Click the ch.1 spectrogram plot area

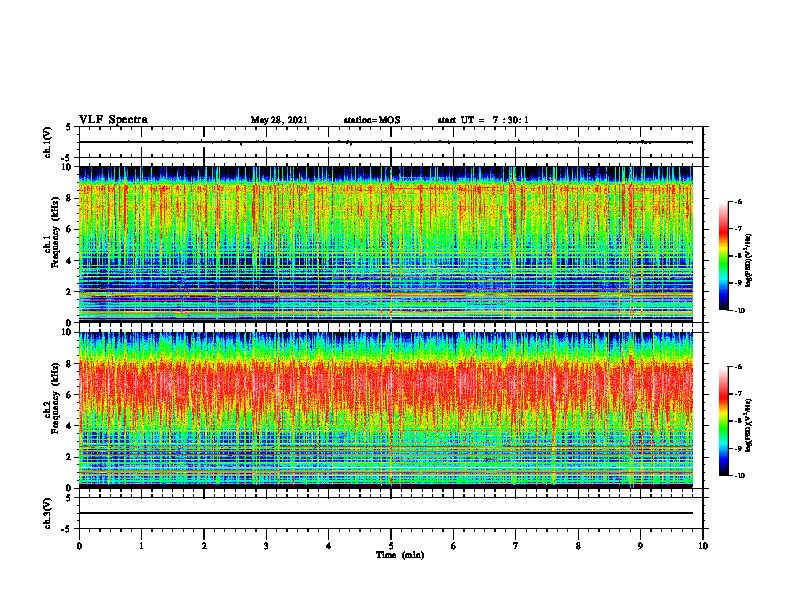coord(386,244)
